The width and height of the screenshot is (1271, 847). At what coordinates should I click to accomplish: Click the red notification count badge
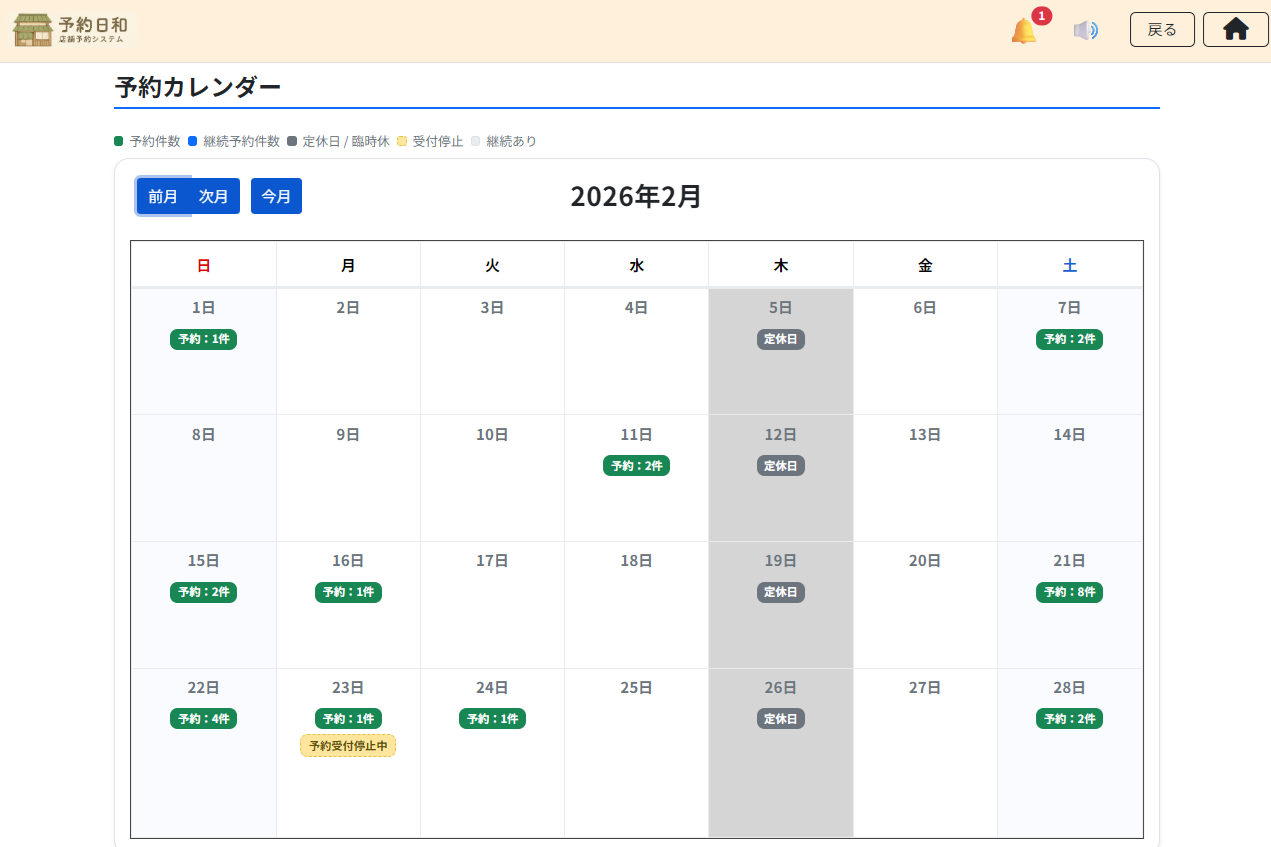pos(1042,16)
